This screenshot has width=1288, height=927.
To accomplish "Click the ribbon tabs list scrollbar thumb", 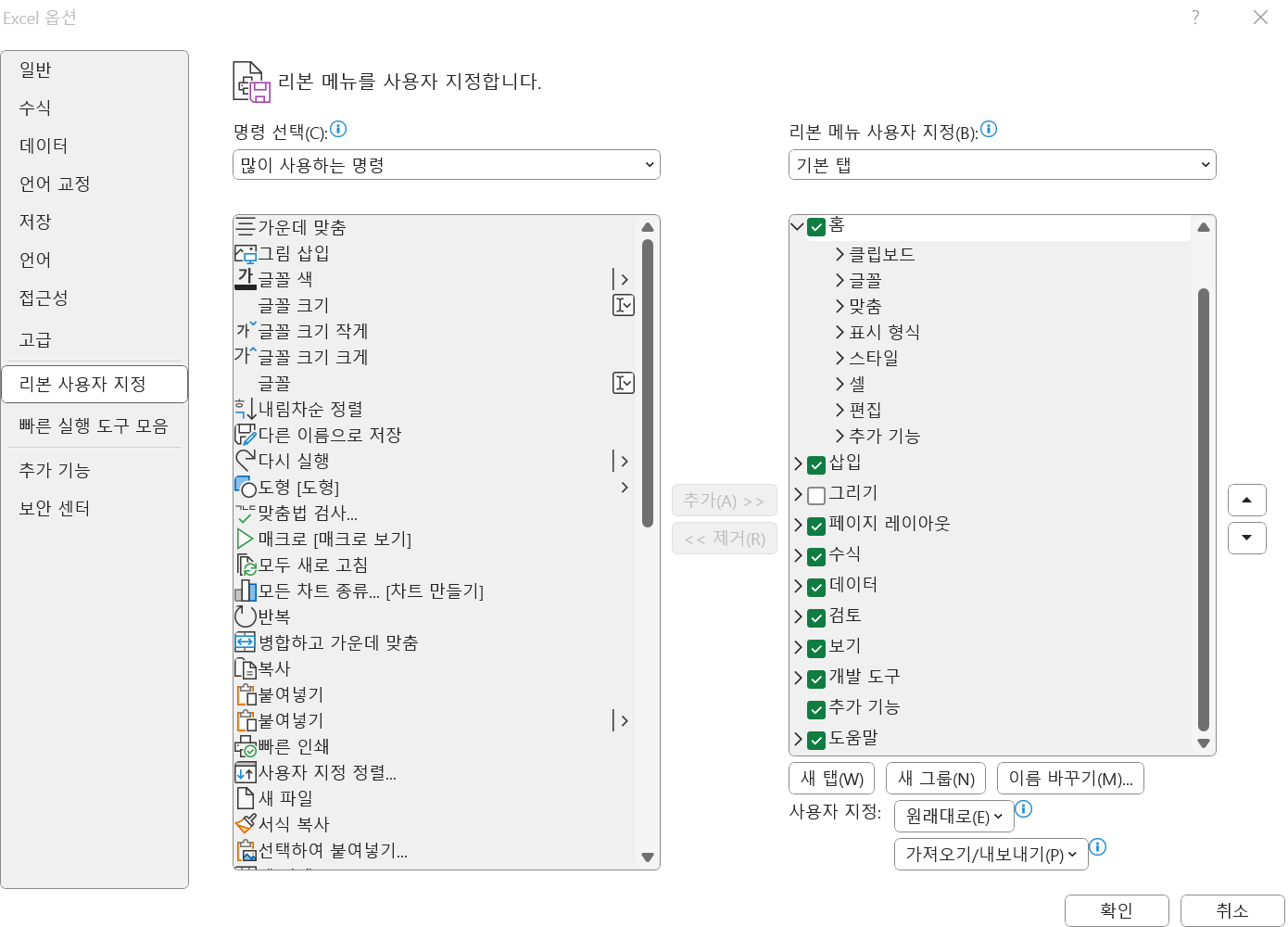I will tap(1204, 510).
